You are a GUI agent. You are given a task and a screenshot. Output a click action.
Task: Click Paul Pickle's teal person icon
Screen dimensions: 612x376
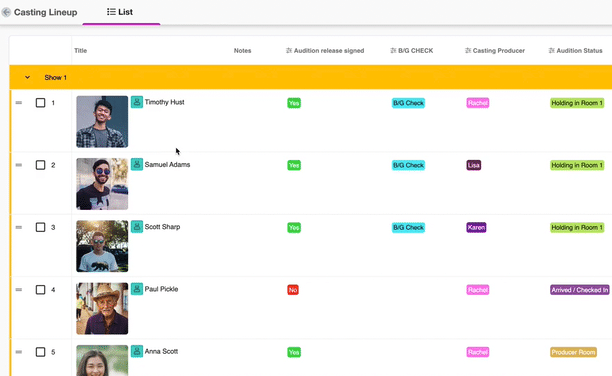[x=137, y=289]
